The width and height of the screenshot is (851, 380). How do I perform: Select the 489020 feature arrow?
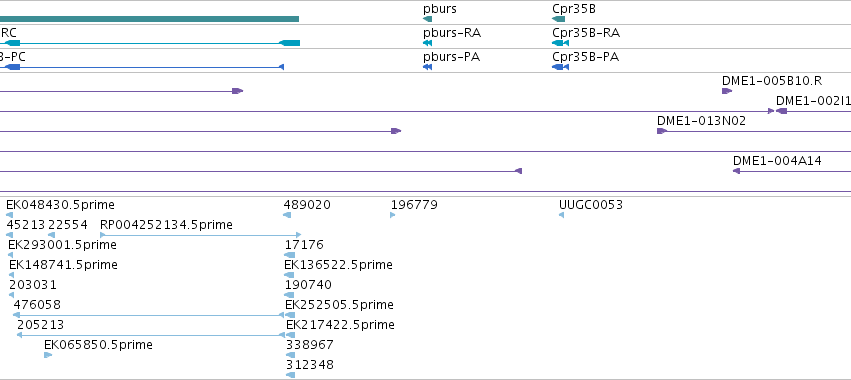[287, 215]
